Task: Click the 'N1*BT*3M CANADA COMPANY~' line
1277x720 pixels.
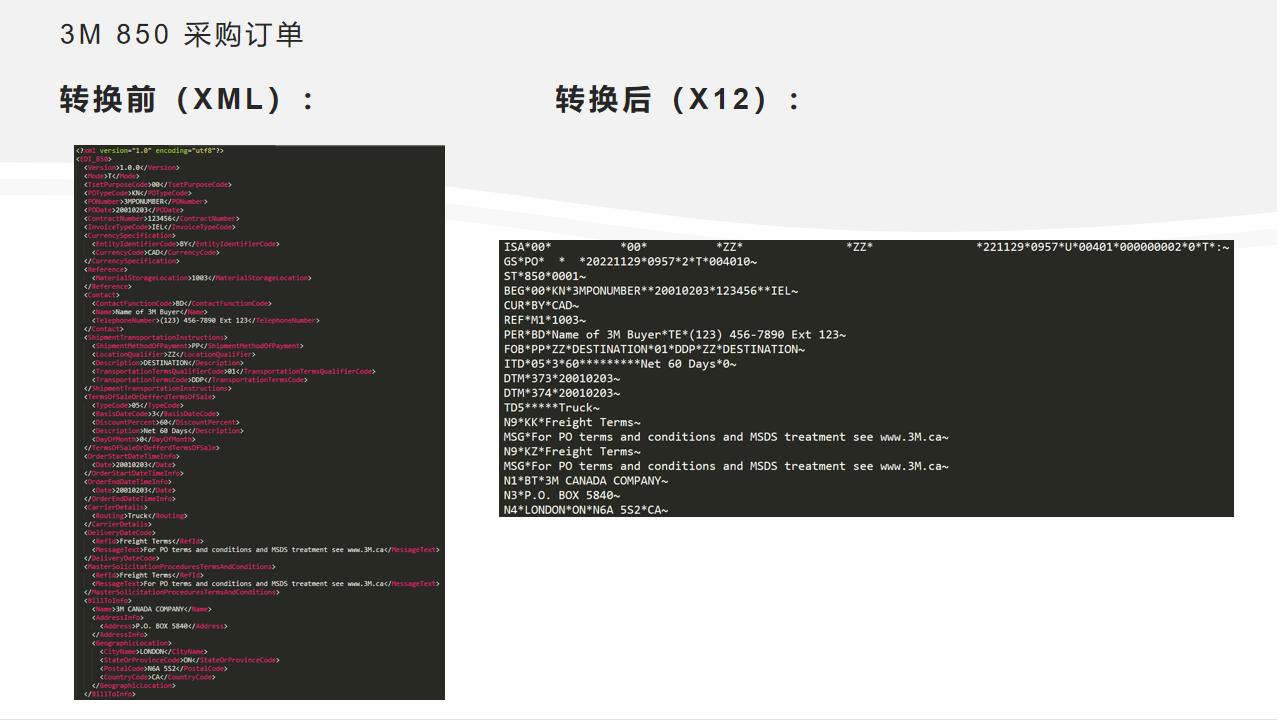Action: point(585,480)
